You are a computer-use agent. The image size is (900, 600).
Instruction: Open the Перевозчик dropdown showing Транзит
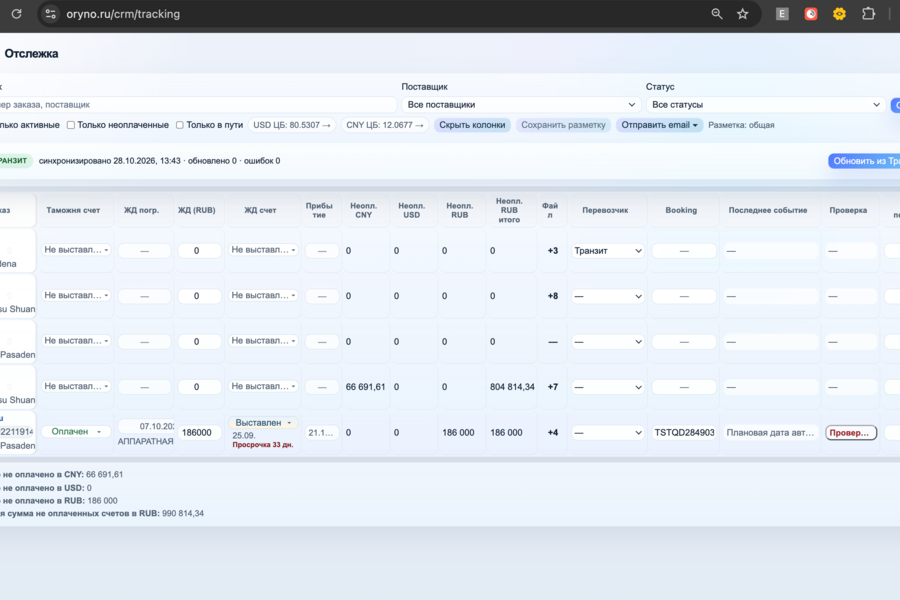pos(608,251)
